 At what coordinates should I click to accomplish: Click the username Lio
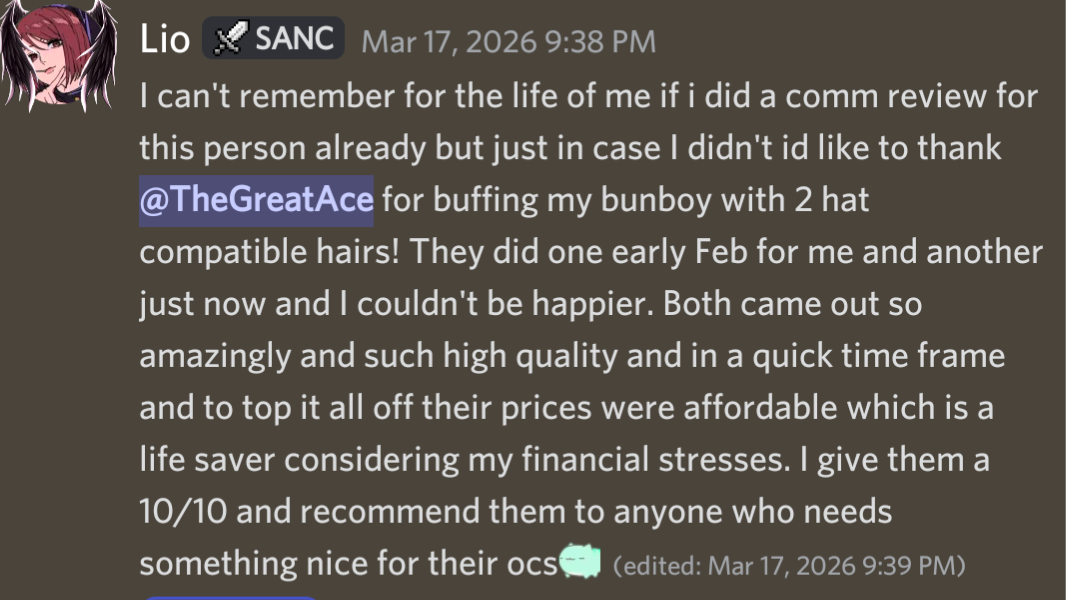point(165,40)
